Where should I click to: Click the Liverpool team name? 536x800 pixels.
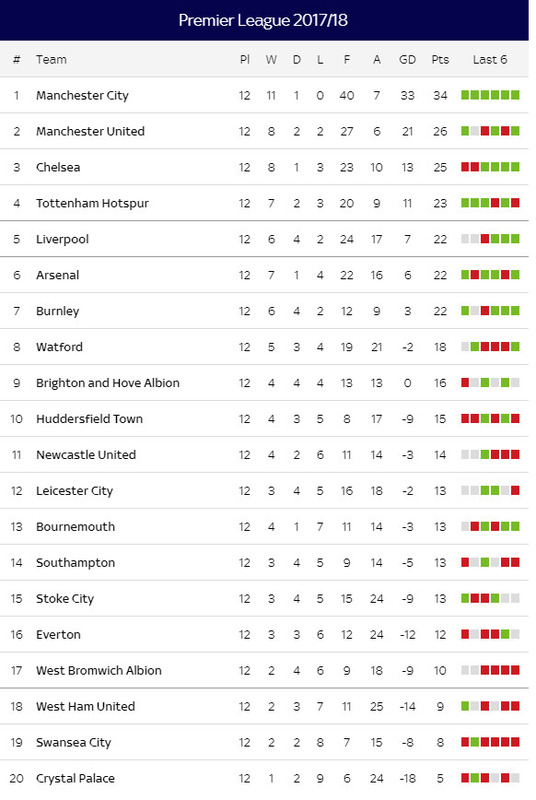tap(62, 239)
